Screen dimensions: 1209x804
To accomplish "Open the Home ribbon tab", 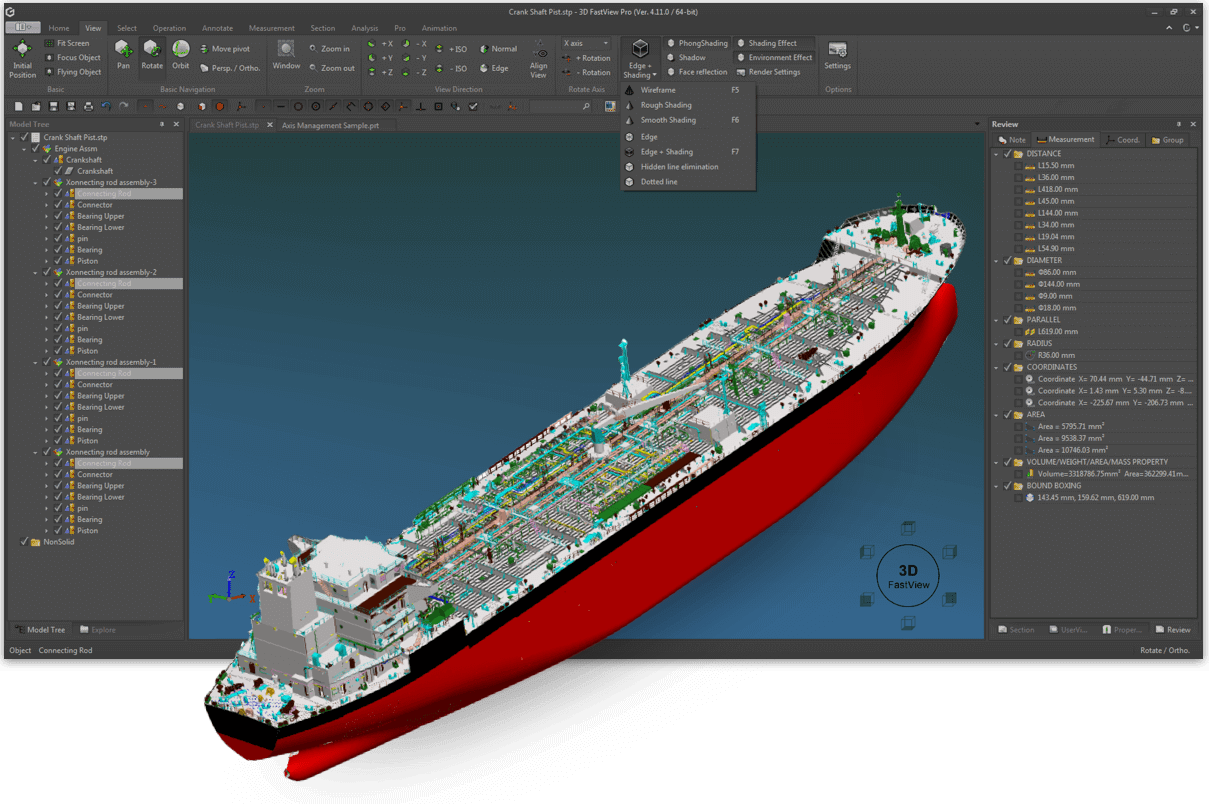I will [x=59, y=28].
